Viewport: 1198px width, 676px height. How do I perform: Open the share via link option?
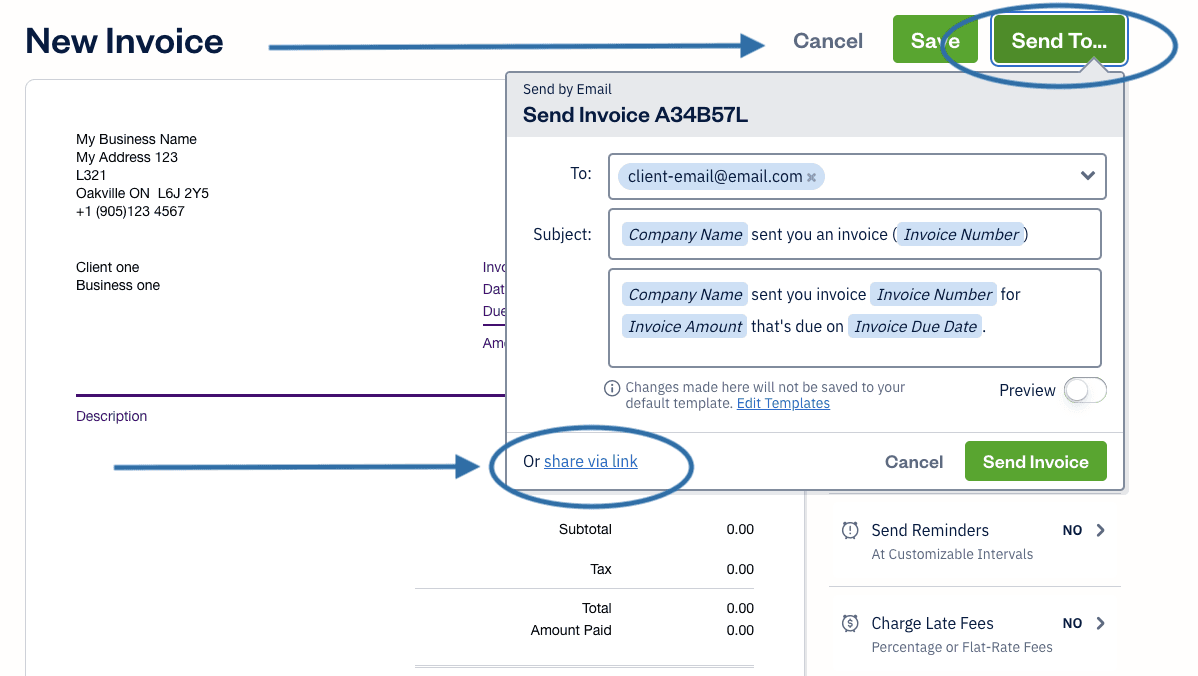(x=591, y=461)
